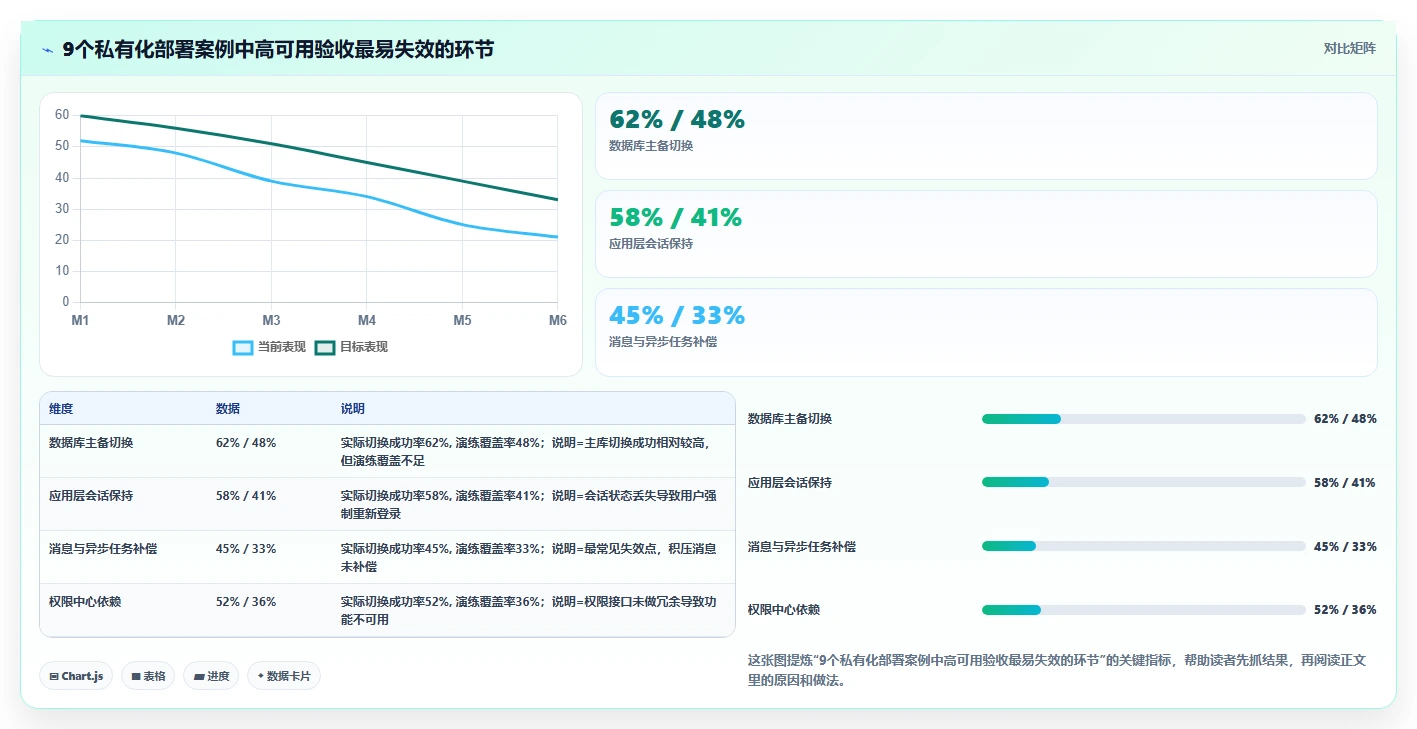Click the progress value 52% / 36%
This screenshot has width=1417, height=729.
(1345, 610)
